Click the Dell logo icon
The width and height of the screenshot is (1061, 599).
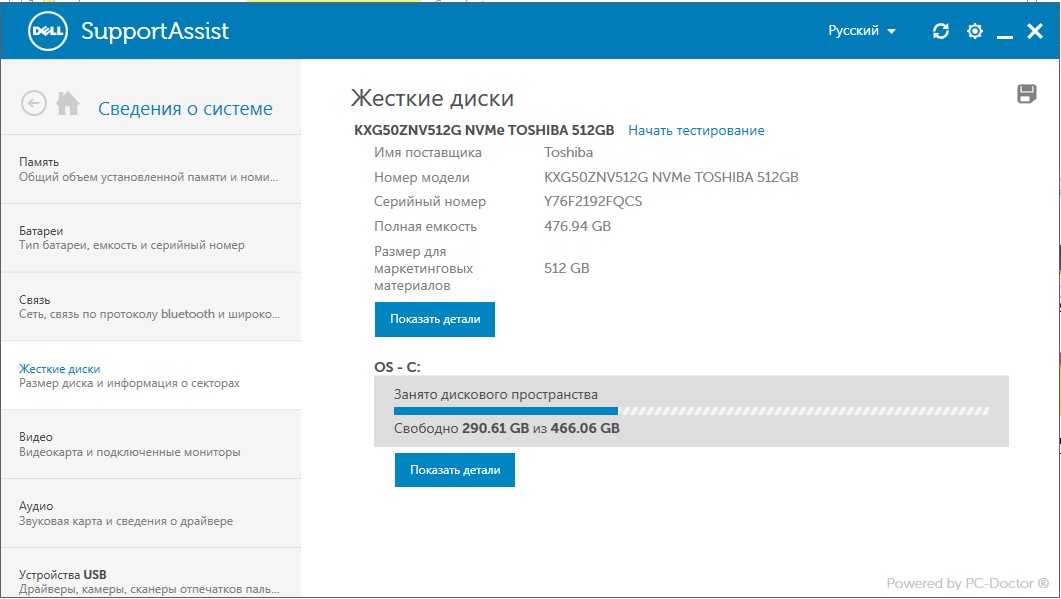48,30
